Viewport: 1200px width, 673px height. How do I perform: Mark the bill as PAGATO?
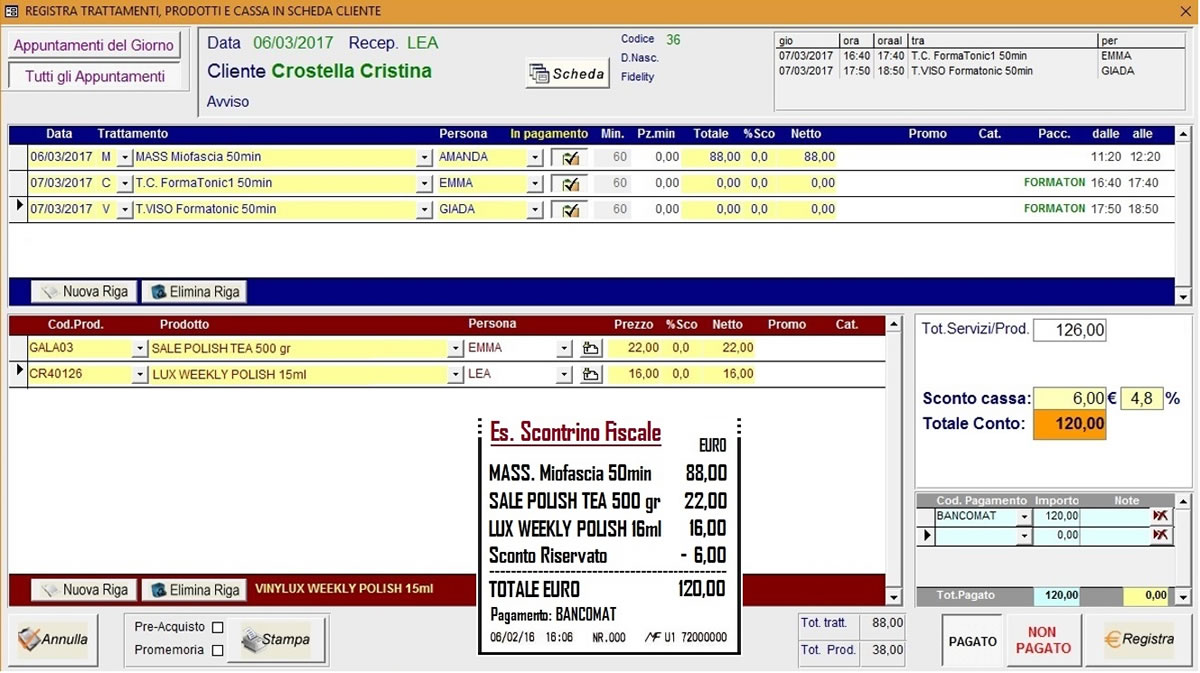coord(972,641)
